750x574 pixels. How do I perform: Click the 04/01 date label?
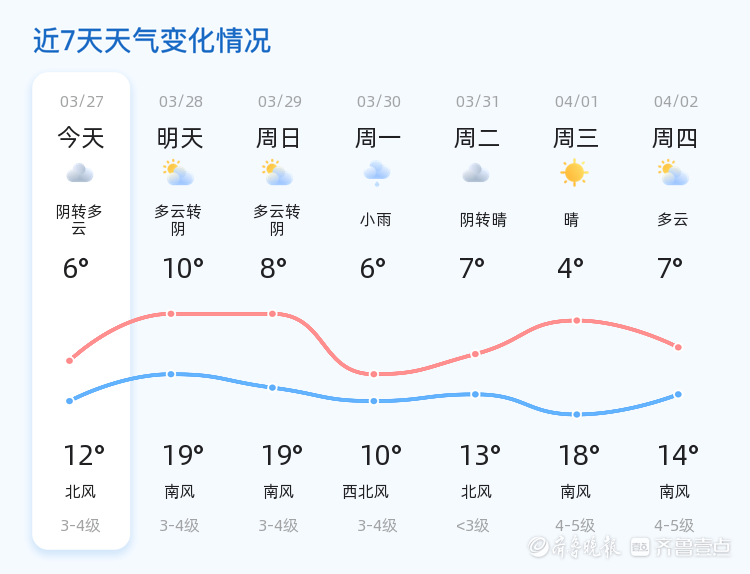tap(576, 101)
